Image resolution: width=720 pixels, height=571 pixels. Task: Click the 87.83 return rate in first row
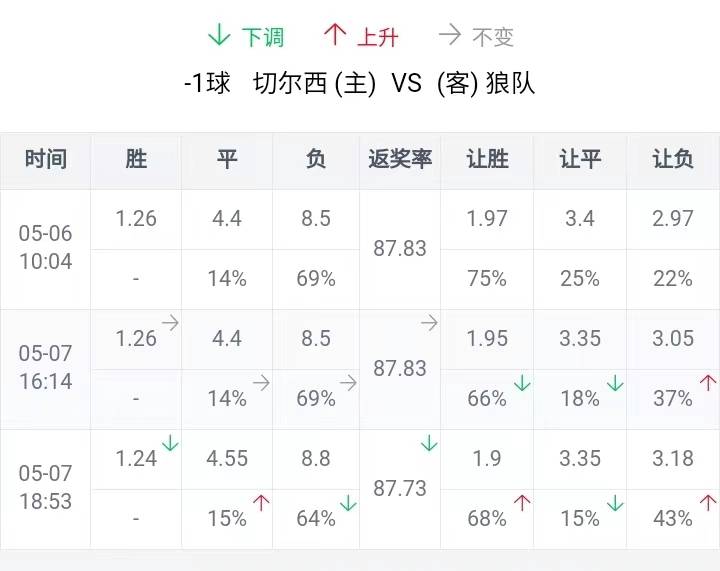[x=400, y=248]
